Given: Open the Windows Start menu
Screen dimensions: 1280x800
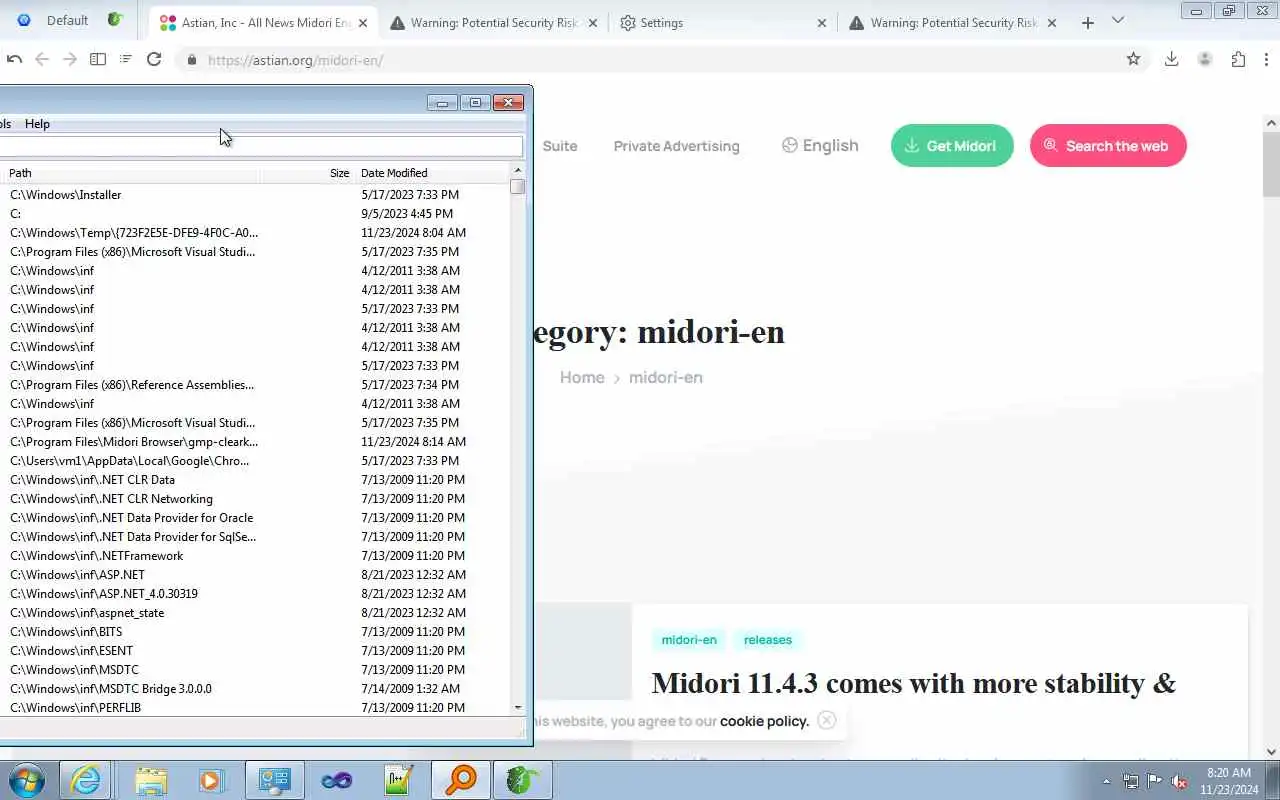Looking at the screenshot, I should [27, 780].
